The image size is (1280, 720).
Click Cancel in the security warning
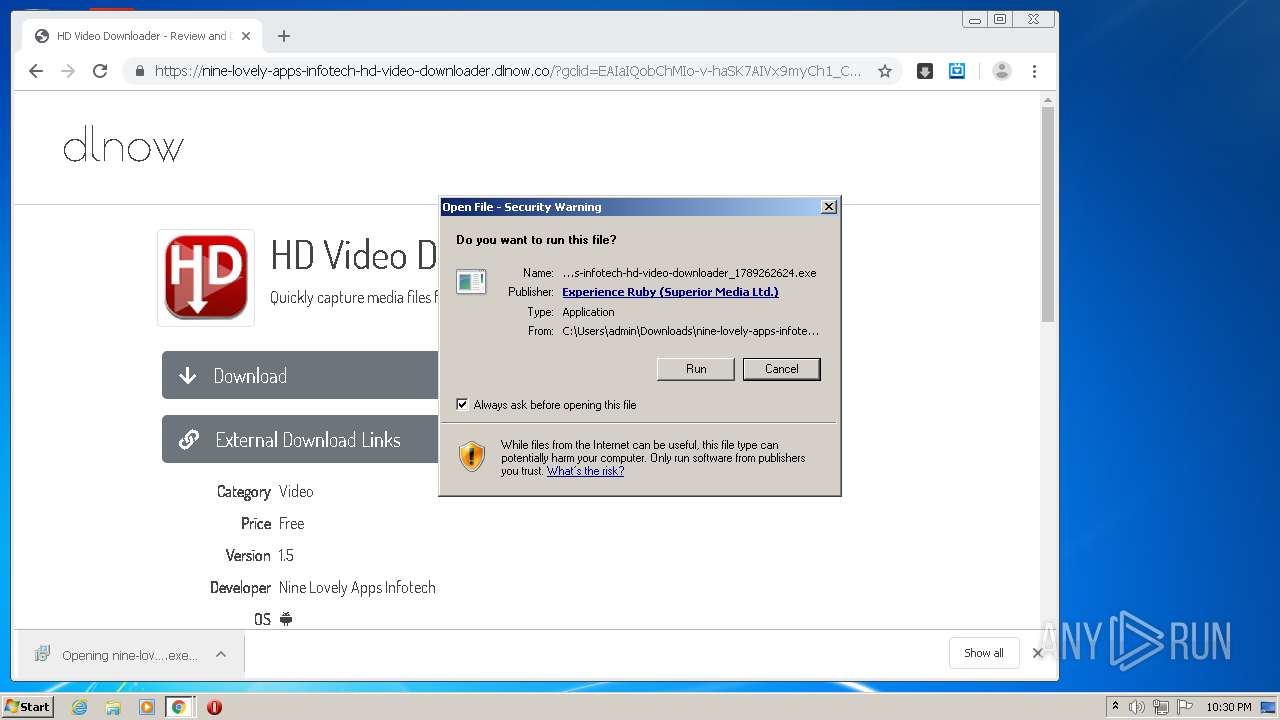782,369
